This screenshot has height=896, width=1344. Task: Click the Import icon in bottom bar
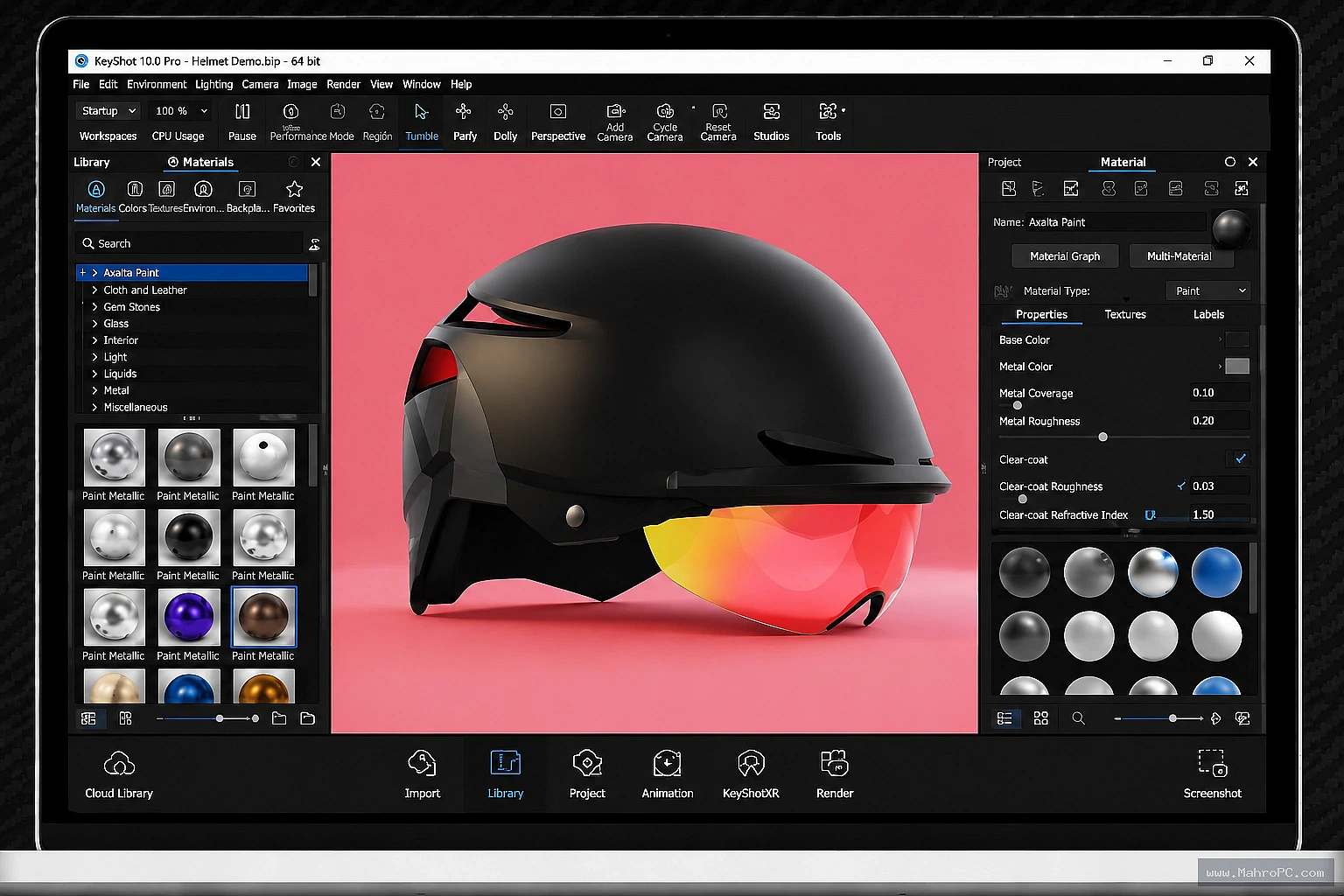pos(422,764)
